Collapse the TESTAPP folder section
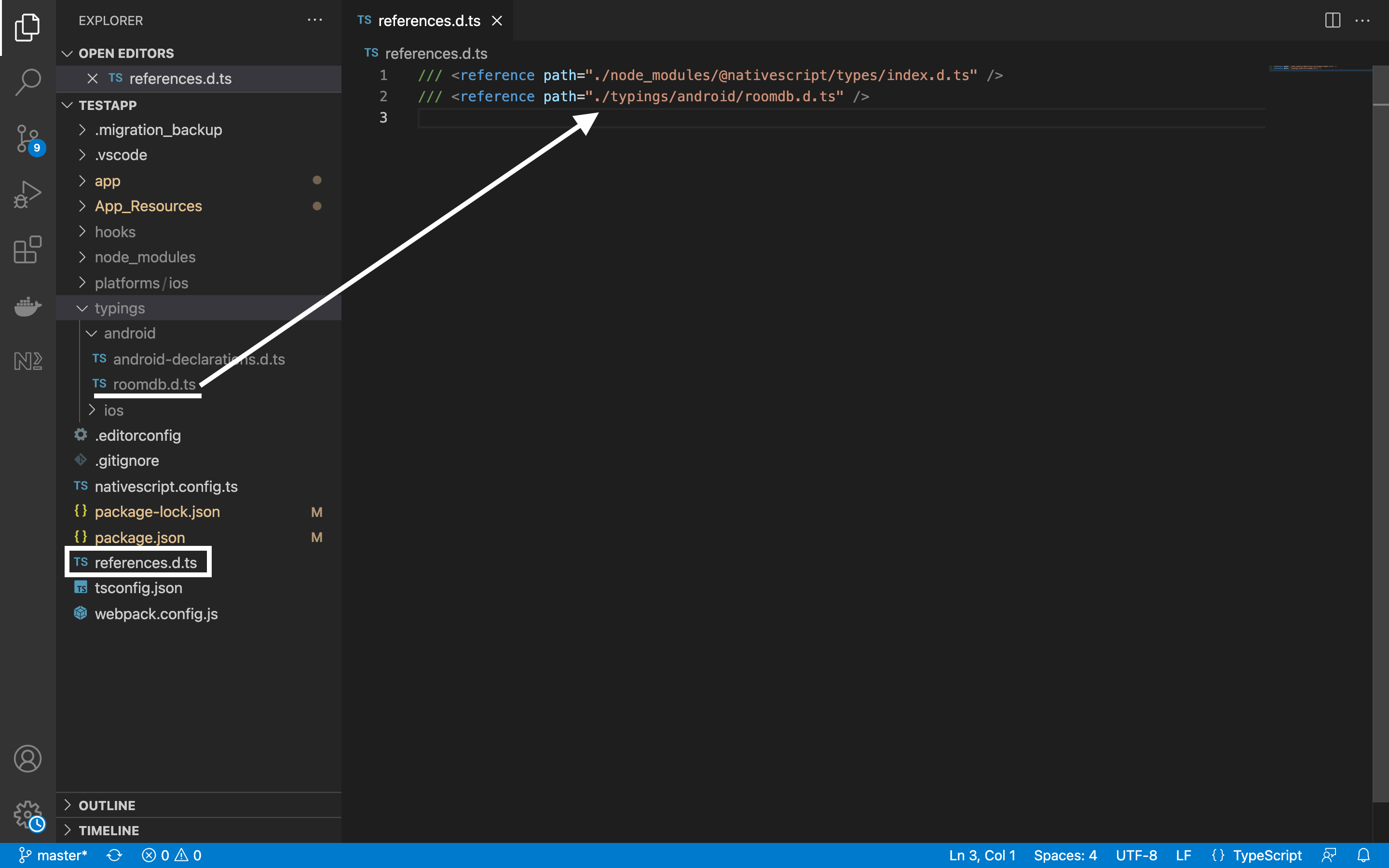This screenshot has height=868, width=1389. [199, 105]
